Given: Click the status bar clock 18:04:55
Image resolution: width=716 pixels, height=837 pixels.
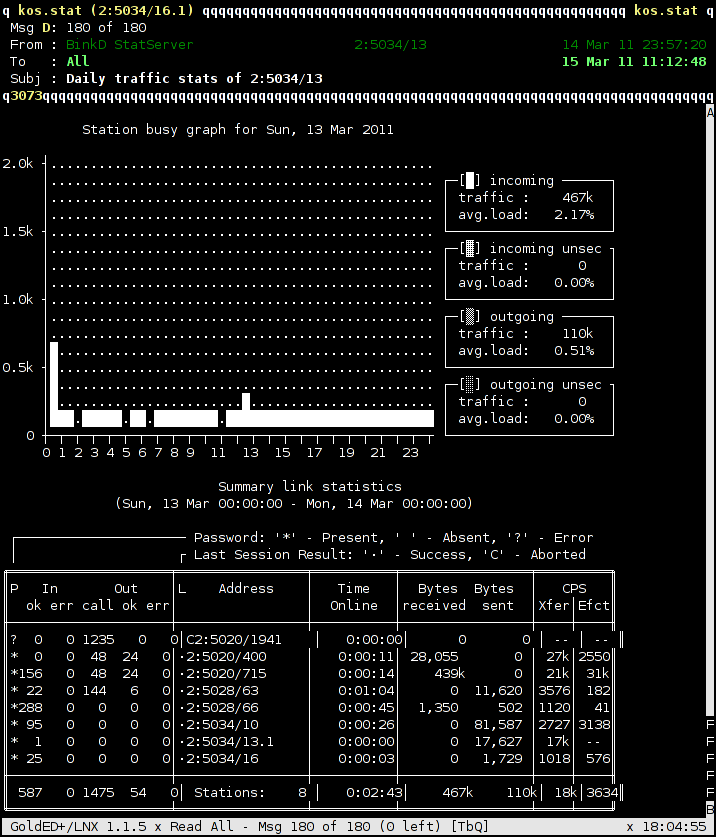Looking at the screenshot, I should coord(674,827).
